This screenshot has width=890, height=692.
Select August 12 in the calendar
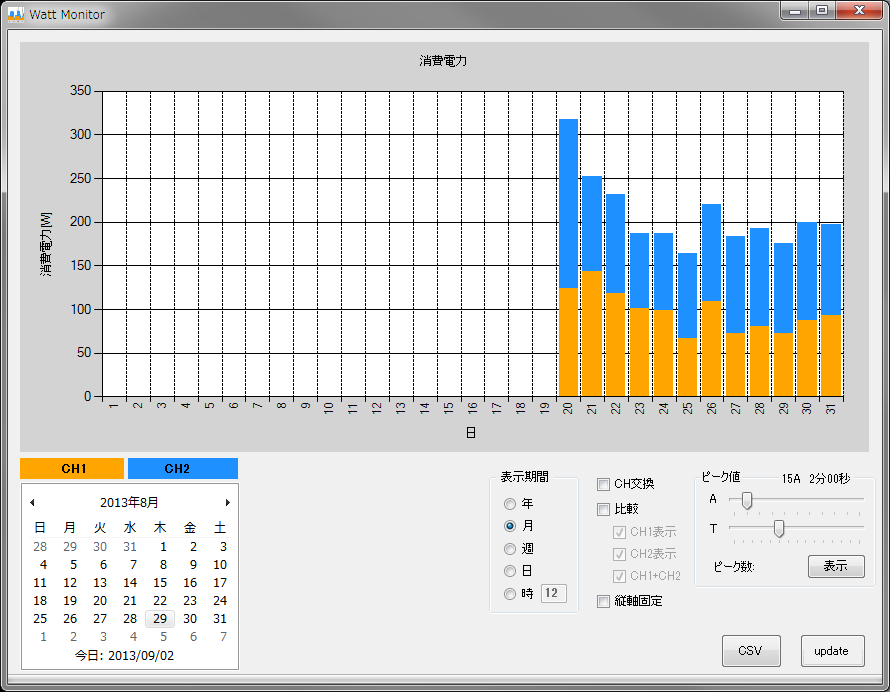[70, 583]
